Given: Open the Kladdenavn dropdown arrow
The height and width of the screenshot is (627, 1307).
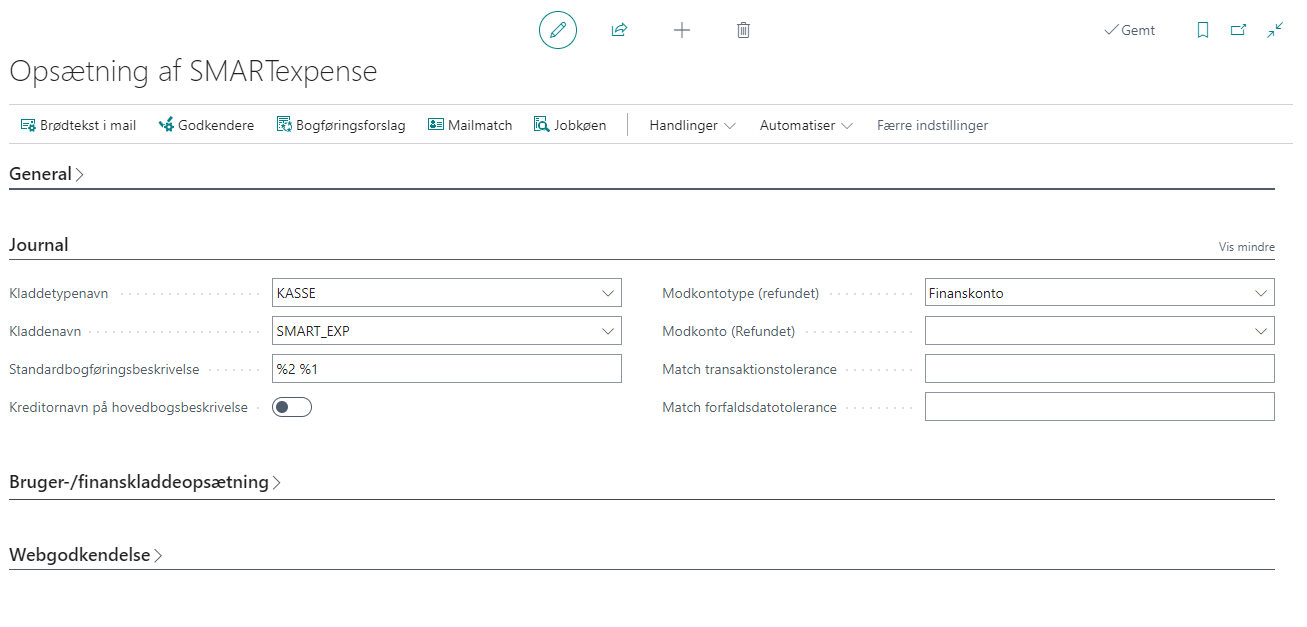Looking at the screenshot, I should click(x=608, y=331).
